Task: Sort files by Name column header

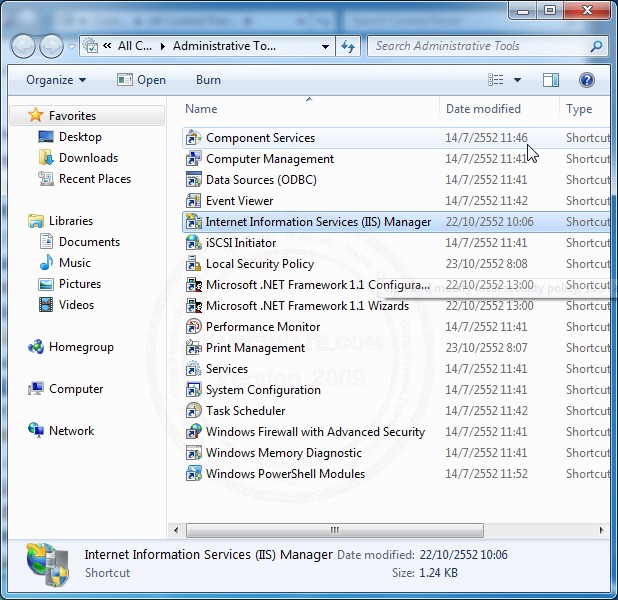Action: tap(201, 109)
